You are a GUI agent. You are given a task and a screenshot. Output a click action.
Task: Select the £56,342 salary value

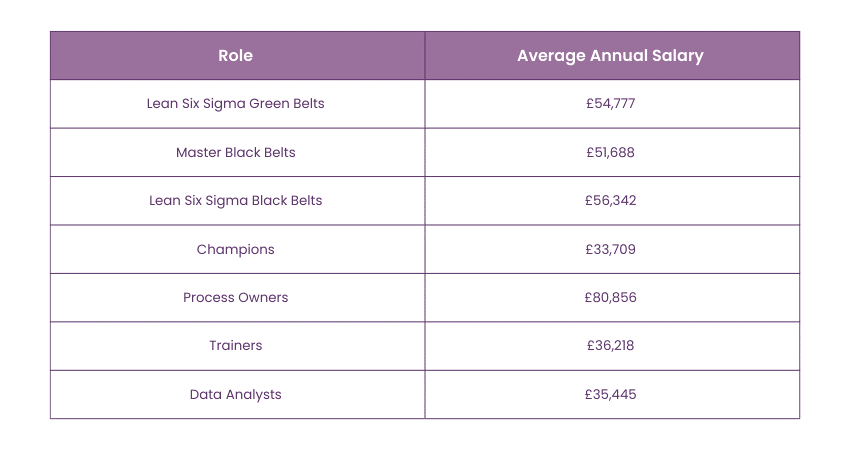[x=610, y=201]
